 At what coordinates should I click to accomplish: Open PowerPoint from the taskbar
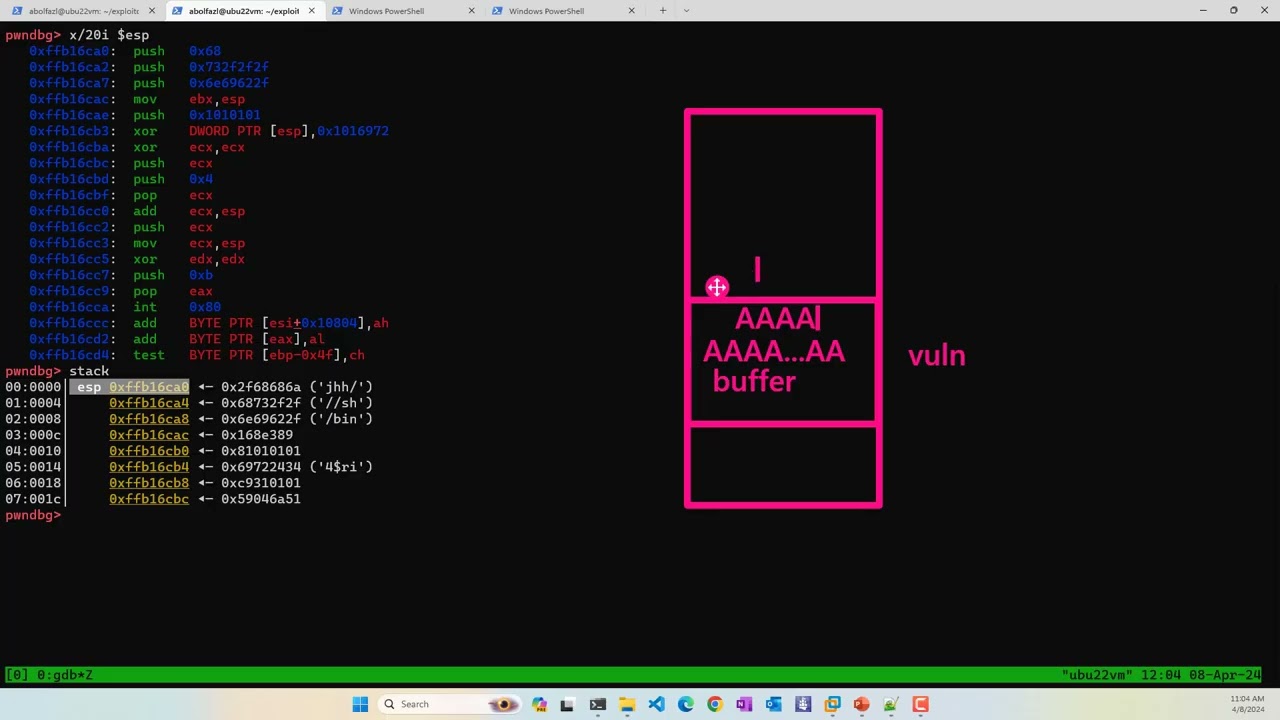tap(862, 704)
